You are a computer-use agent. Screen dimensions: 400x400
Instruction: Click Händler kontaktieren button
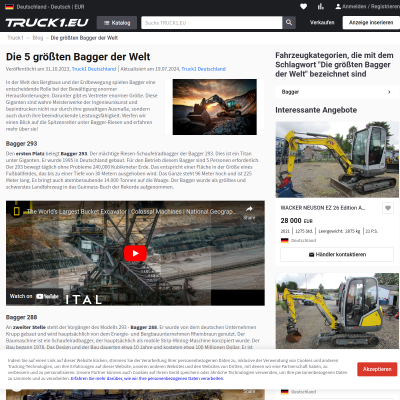(x=337, y=254)
